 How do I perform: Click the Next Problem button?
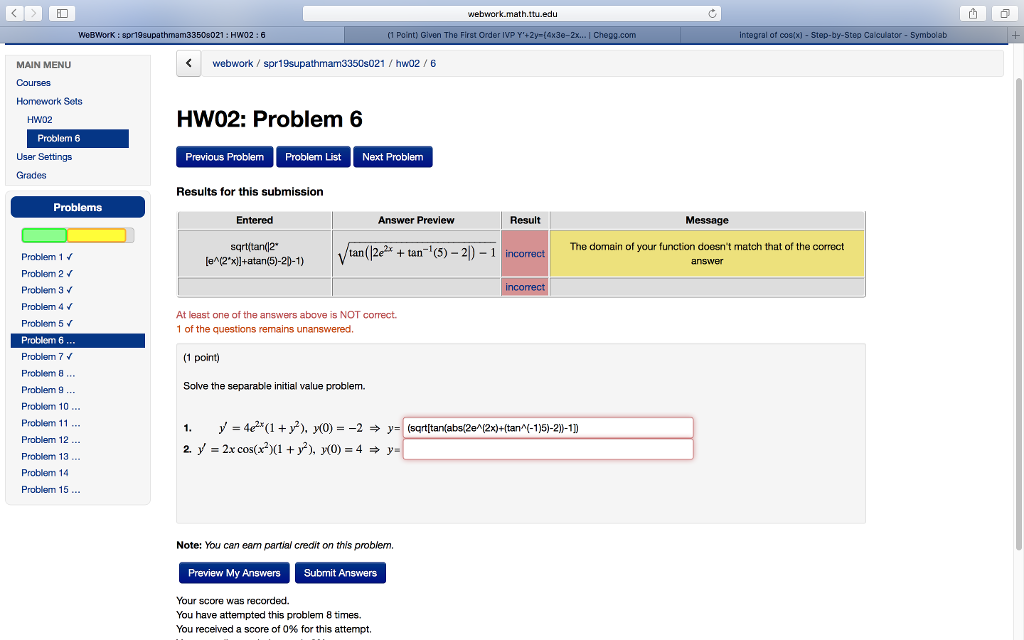pos(392,157)
